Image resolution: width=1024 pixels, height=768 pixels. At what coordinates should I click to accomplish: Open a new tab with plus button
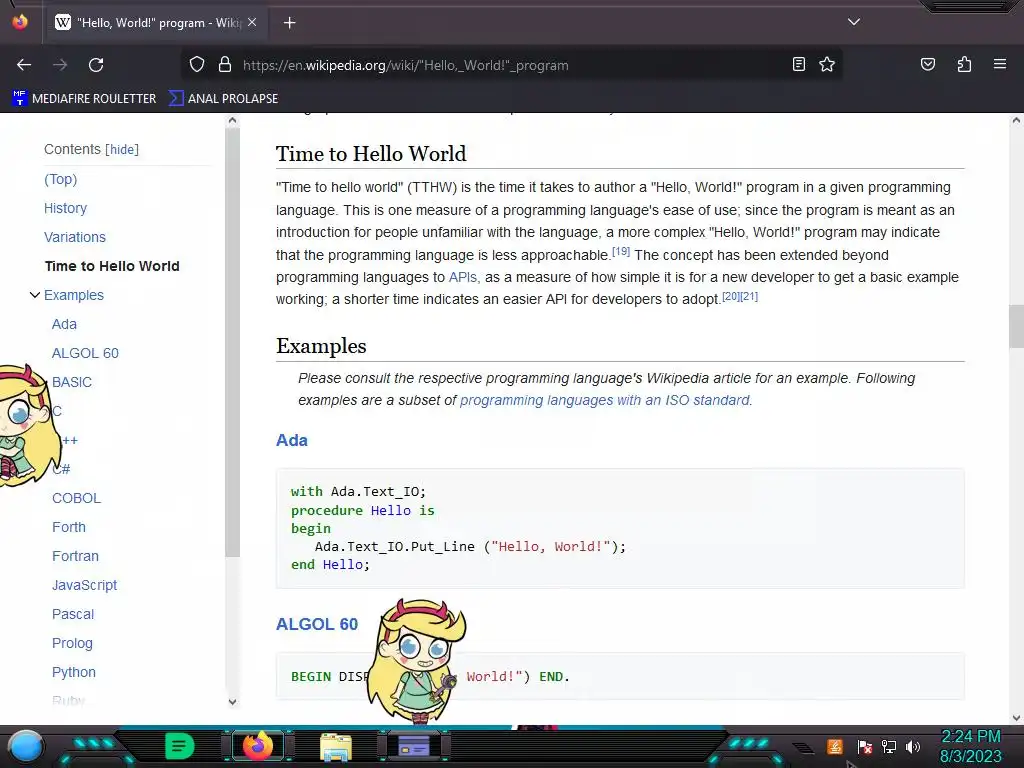(x=289, y=23)
